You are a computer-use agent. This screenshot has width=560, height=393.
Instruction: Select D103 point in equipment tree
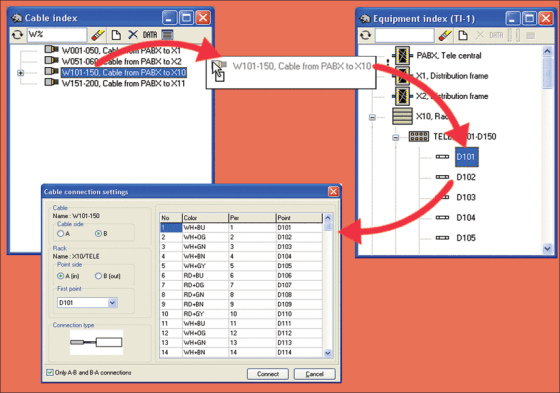click(x=466, y=198)
